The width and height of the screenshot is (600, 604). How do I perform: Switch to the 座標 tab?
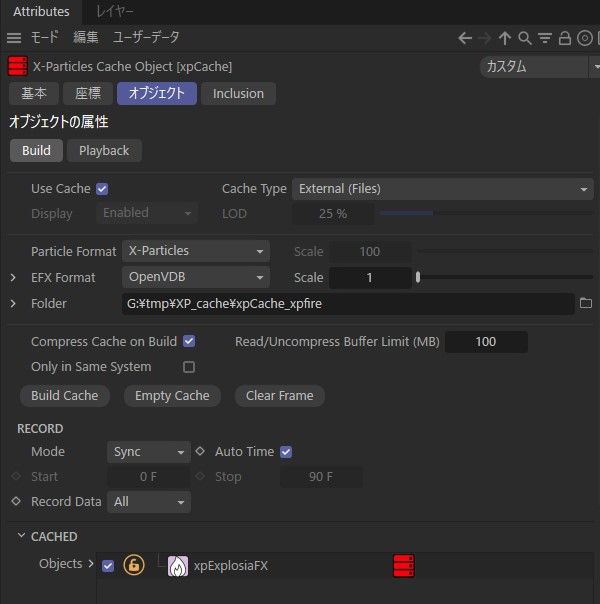pos(88,93)
